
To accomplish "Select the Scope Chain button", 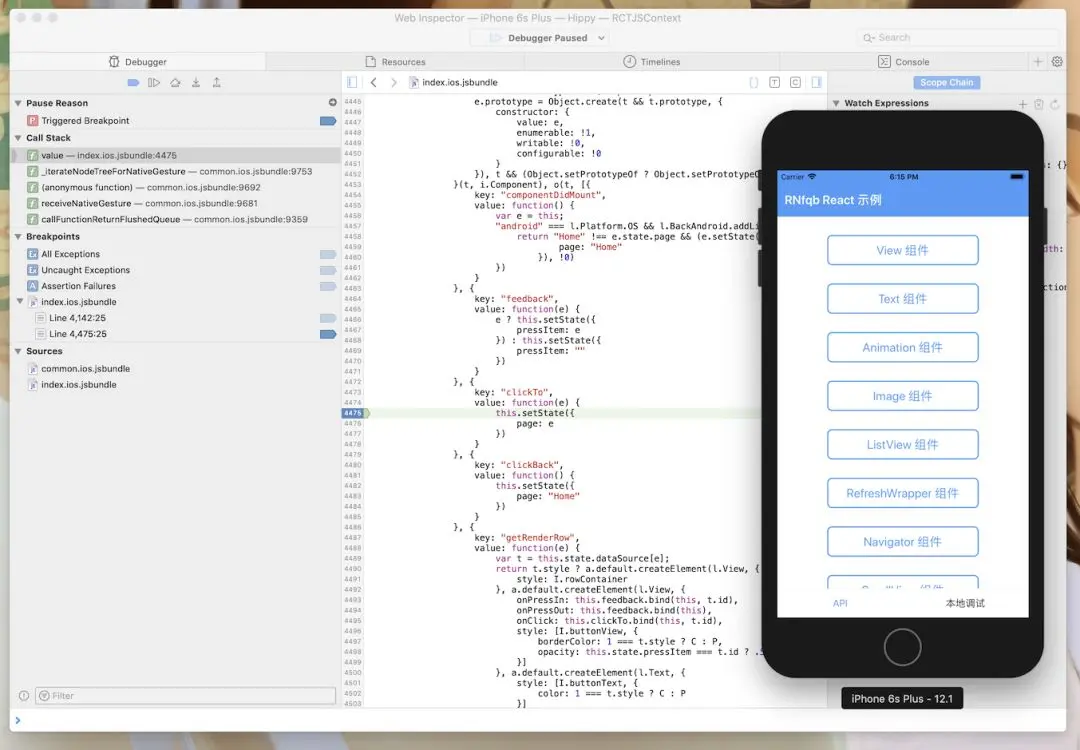I will tap(946, 83).
